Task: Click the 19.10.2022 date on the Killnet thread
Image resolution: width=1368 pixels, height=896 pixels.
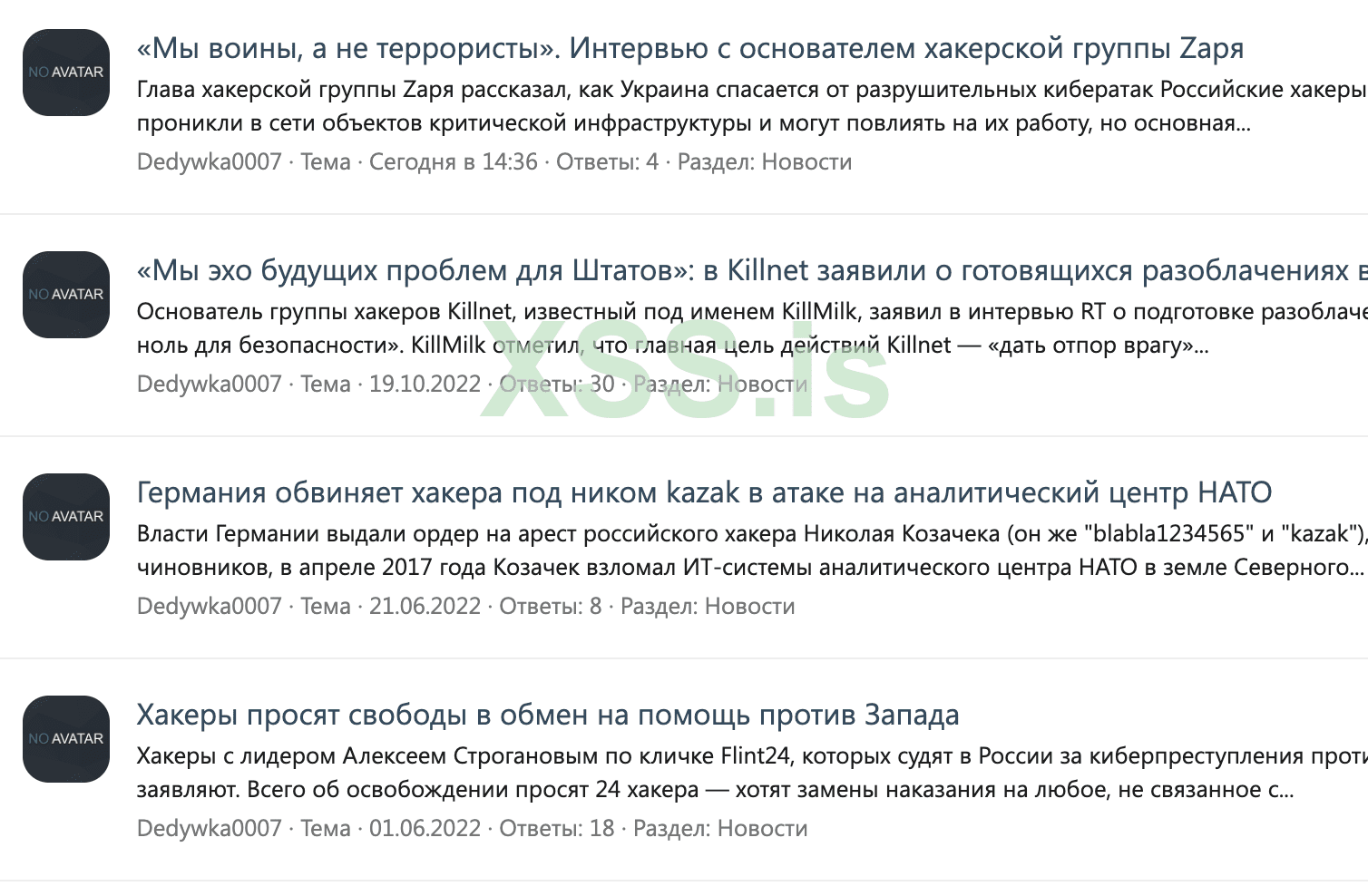Action: pos(425,384)
